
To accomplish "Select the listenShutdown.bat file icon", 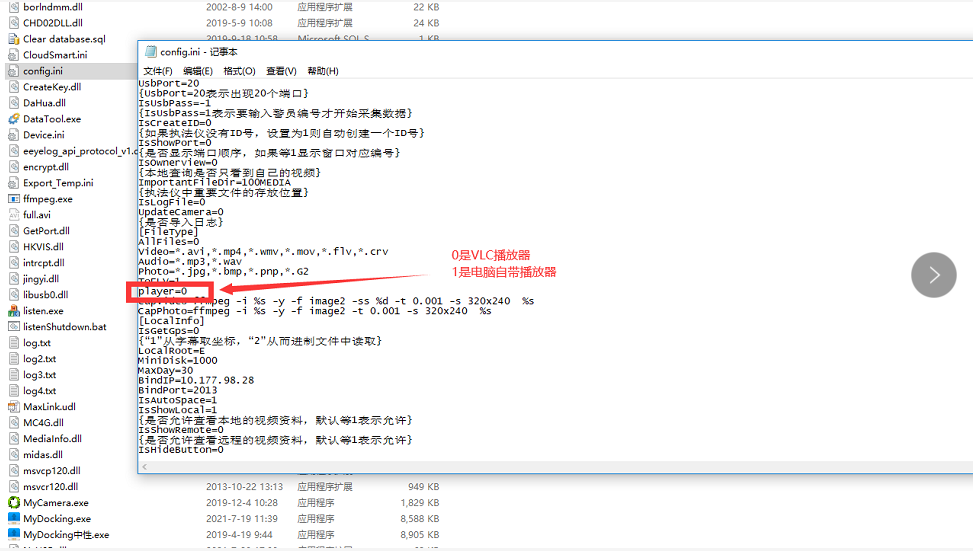I will 14,327.
